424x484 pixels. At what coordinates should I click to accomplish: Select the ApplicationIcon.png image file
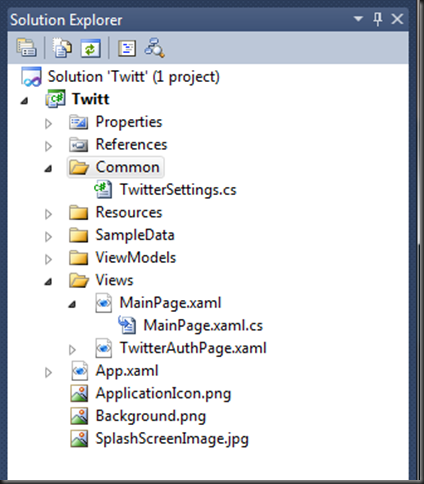pyautogui.click(x=163, y=393)
